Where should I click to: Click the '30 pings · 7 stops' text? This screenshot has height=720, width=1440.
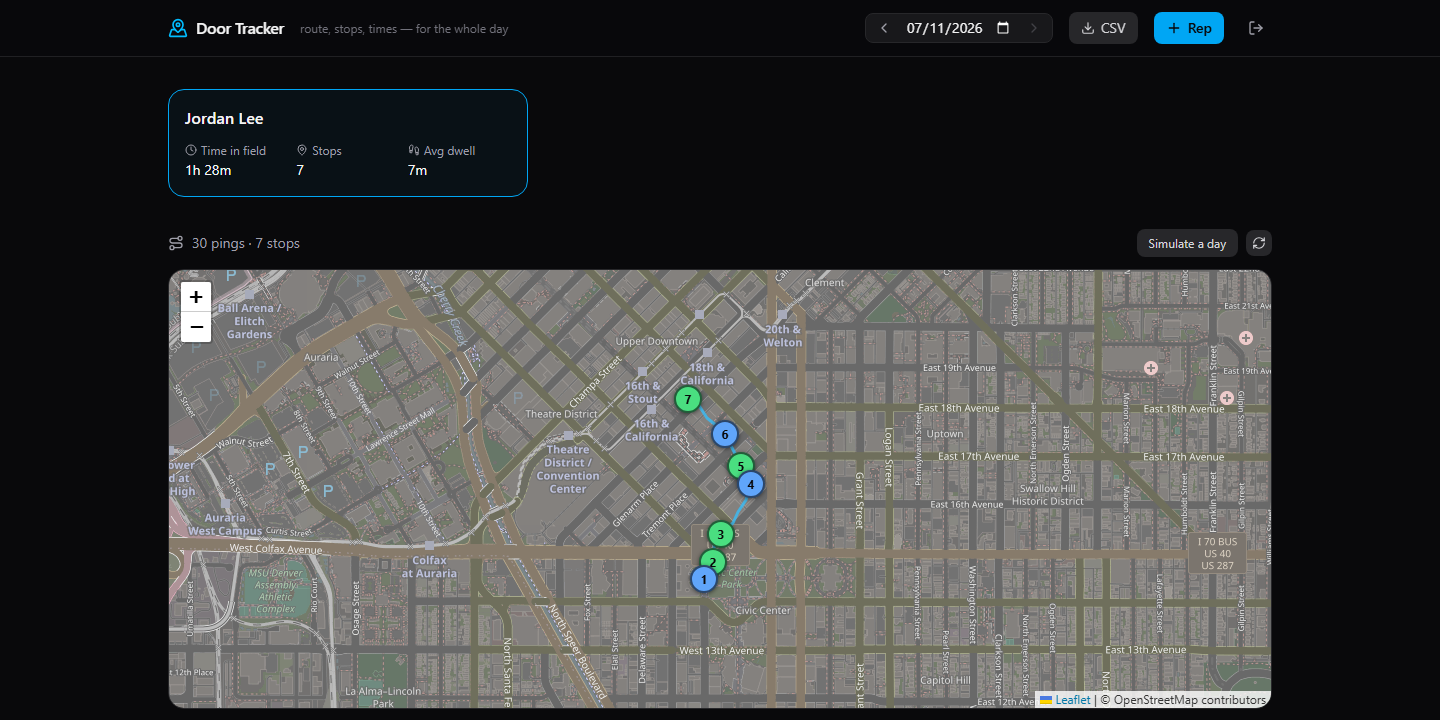coord(246,243)
